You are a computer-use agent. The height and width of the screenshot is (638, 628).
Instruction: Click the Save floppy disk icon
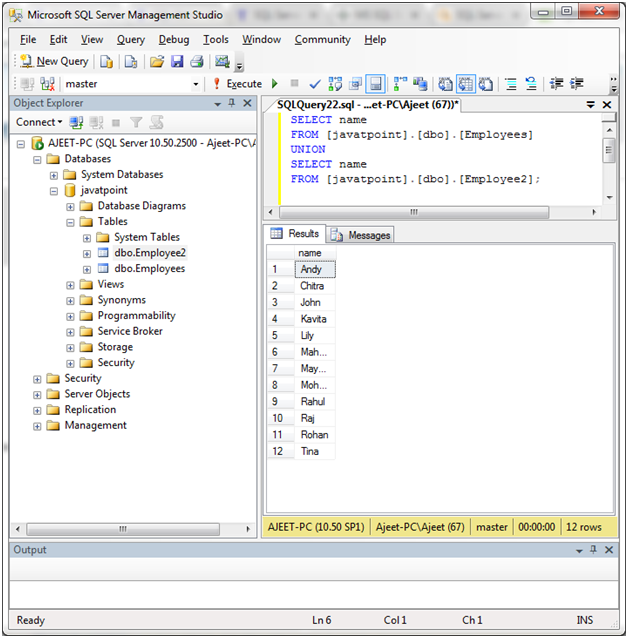pos(177,61)
